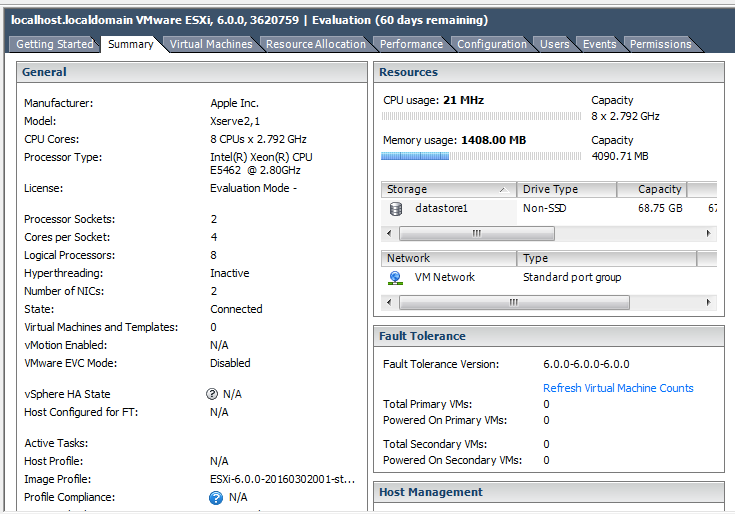The height and width of the screenshot is (514, 735).
Task: Sort by the Network column header
Action: [x=449, y=258]
